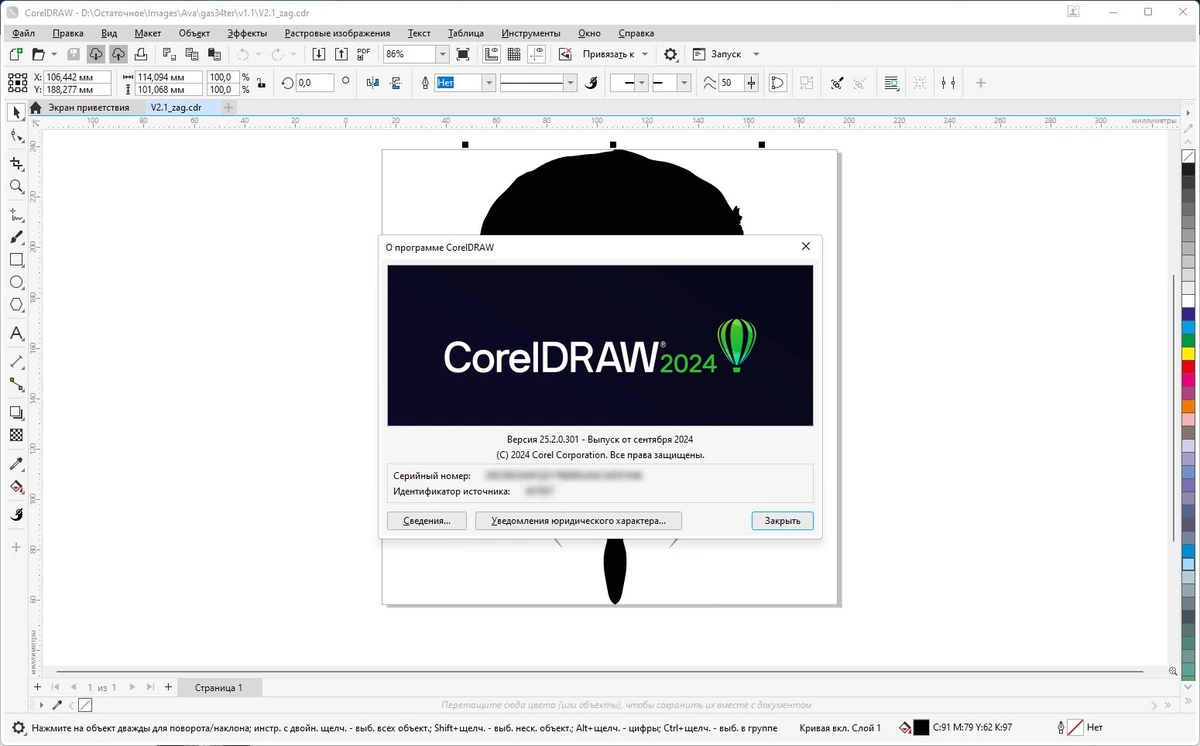Select the Freehand tool in the toolbox

click(x=16, y=214)
